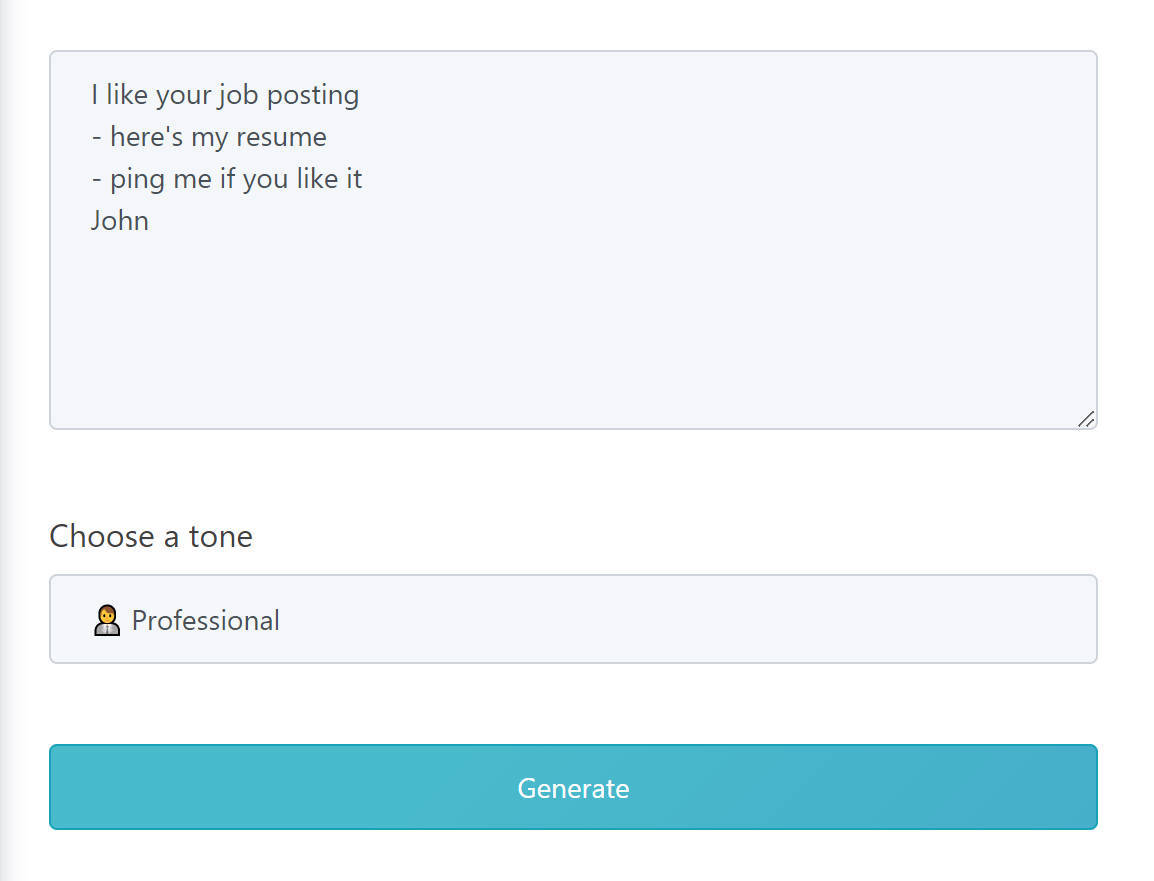Click the page background beside the form
Screen dimensions: 1154x881
pos(10,440)
